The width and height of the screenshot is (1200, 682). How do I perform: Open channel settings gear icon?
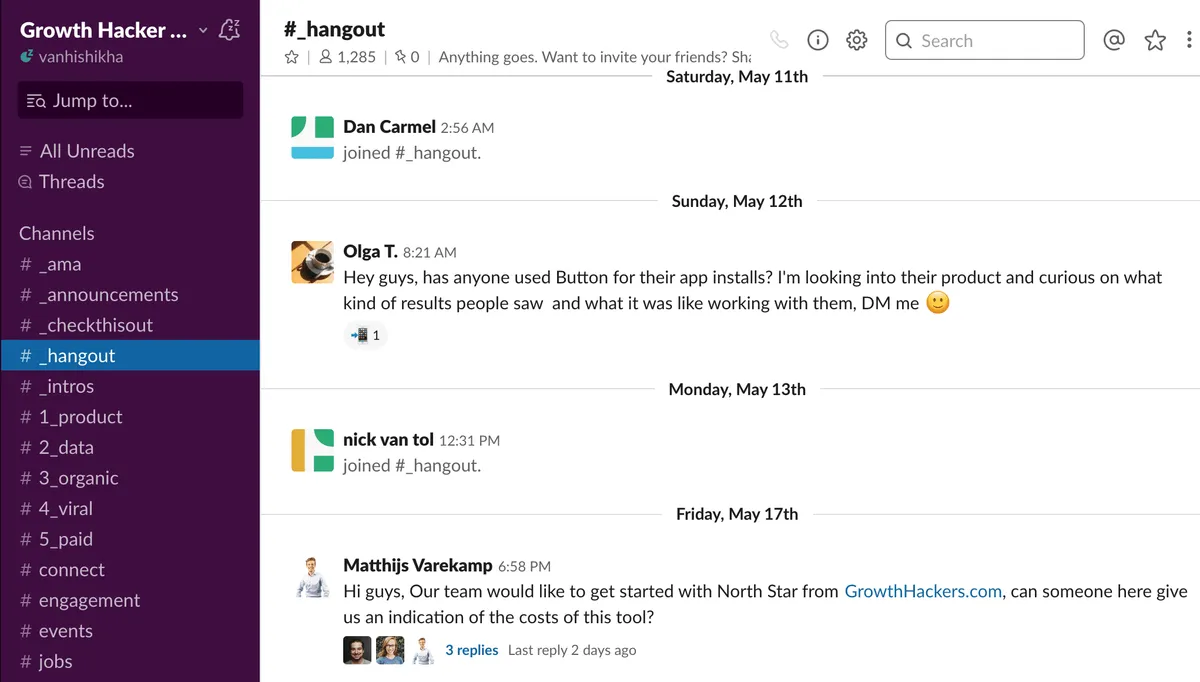[x=857, y=40]
